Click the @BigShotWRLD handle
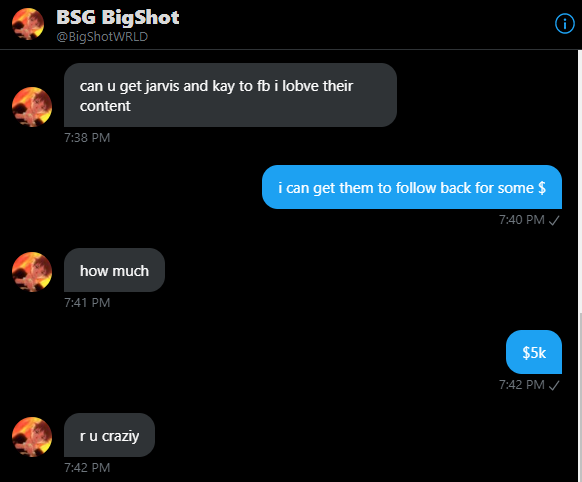The width and height of the screenshot is (582, 482). [x=102, y=37]
